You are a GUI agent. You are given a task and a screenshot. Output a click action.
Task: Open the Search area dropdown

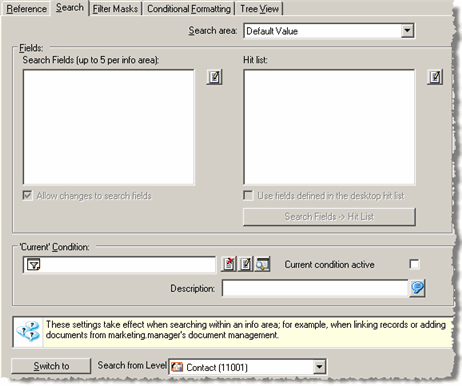[407, 31]
